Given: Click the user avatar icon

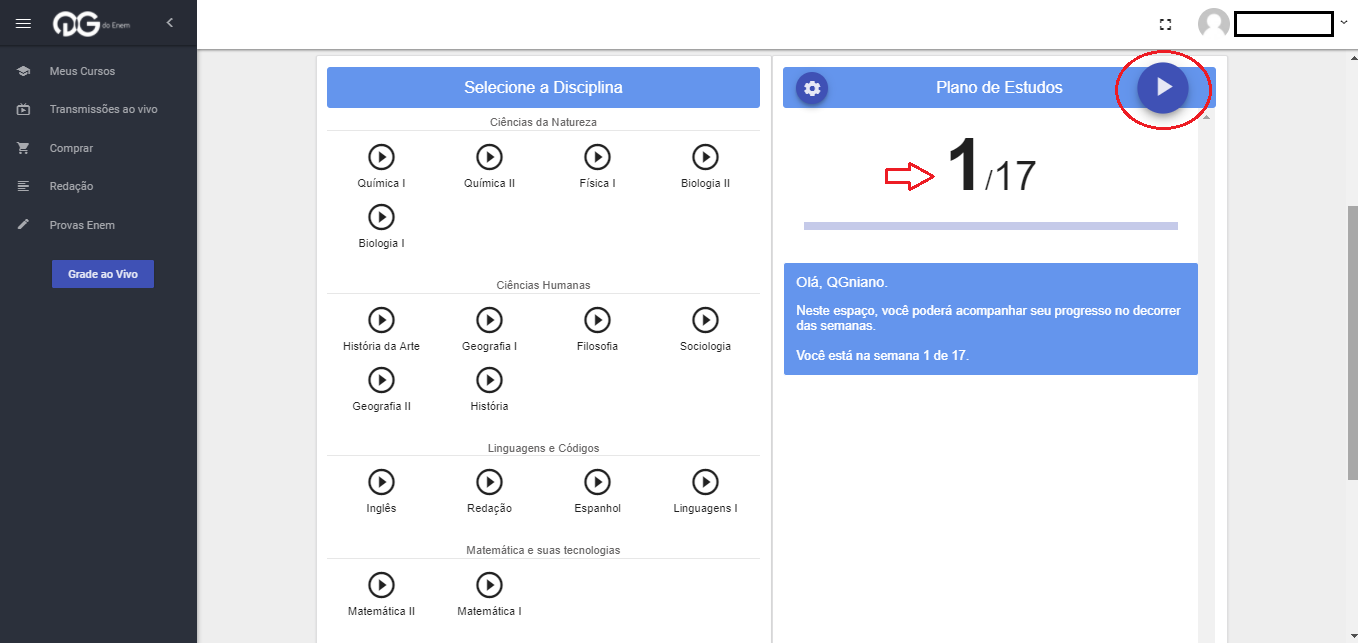Looking at the screenshot, I should pyautogui.click(x=1214, y=24).
